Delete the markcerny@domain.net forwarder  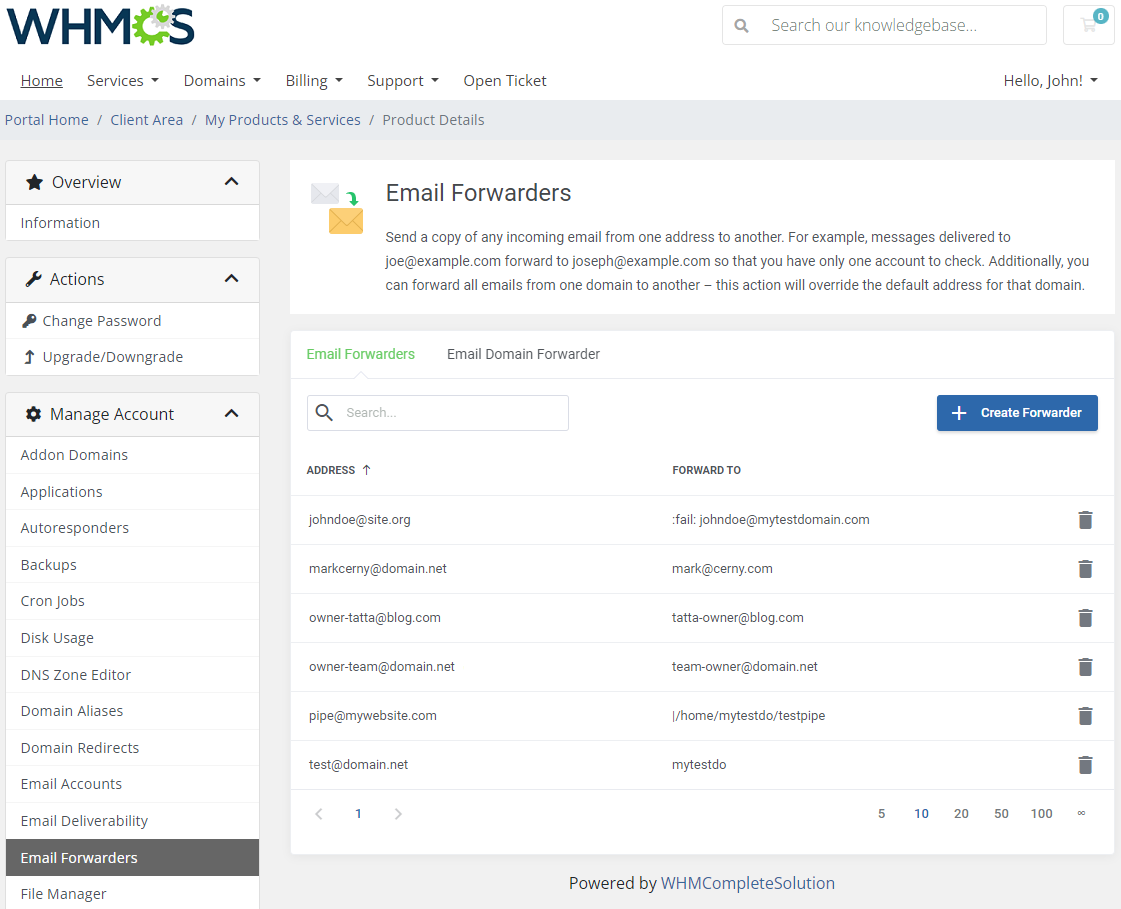click(1085, 569)
